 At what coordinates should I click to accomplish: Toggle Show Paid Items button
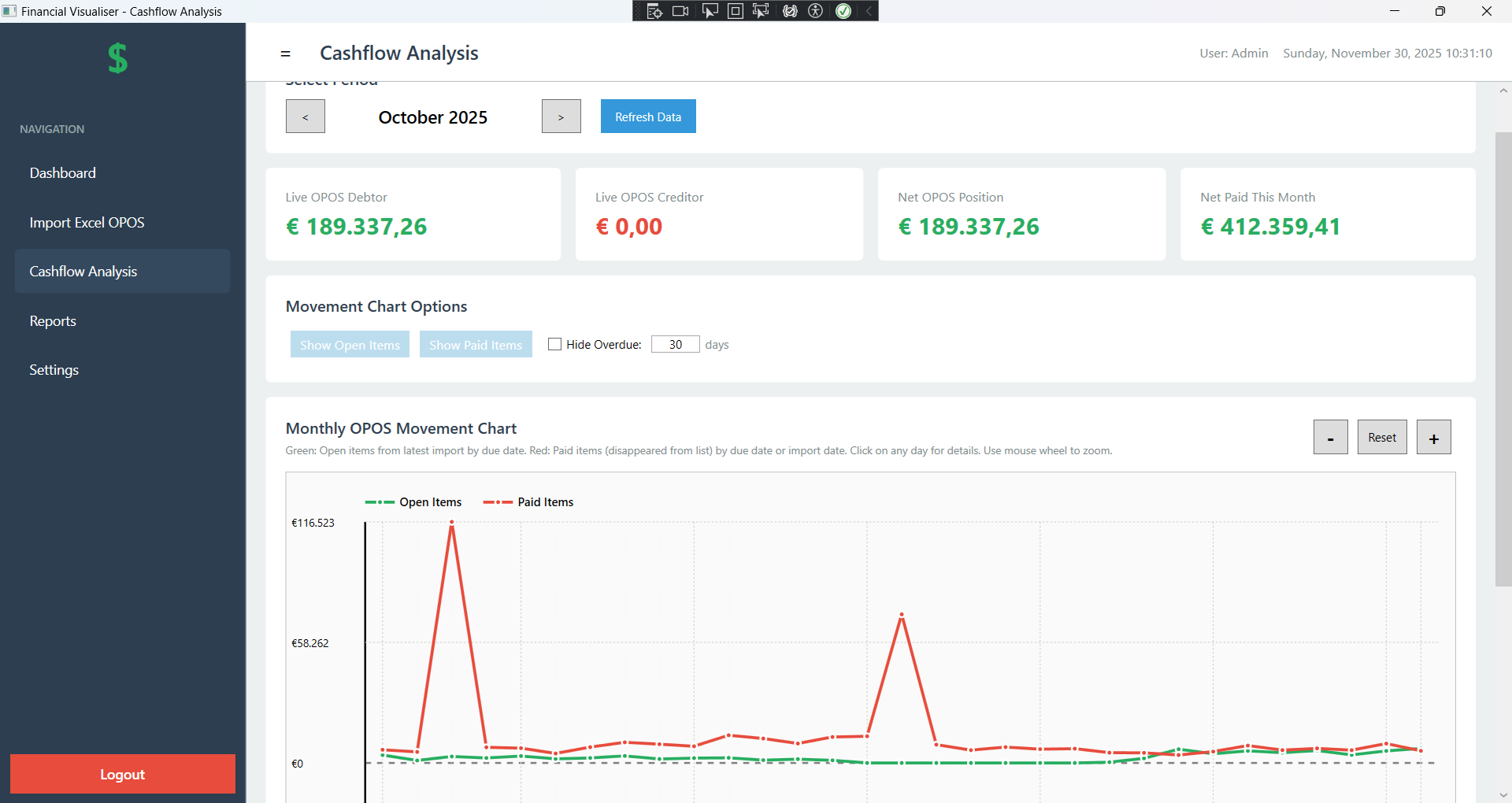tap(476, 345)
